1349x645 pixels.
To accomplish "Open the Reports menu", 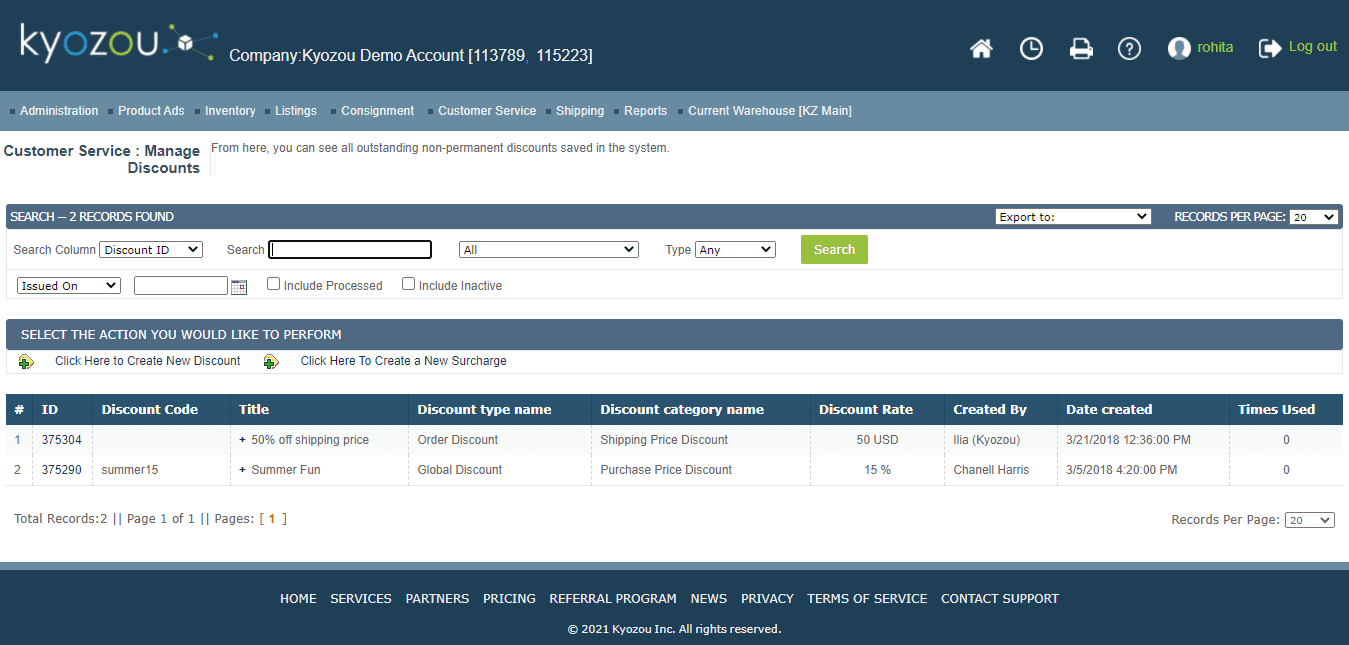I will [645, 111].
